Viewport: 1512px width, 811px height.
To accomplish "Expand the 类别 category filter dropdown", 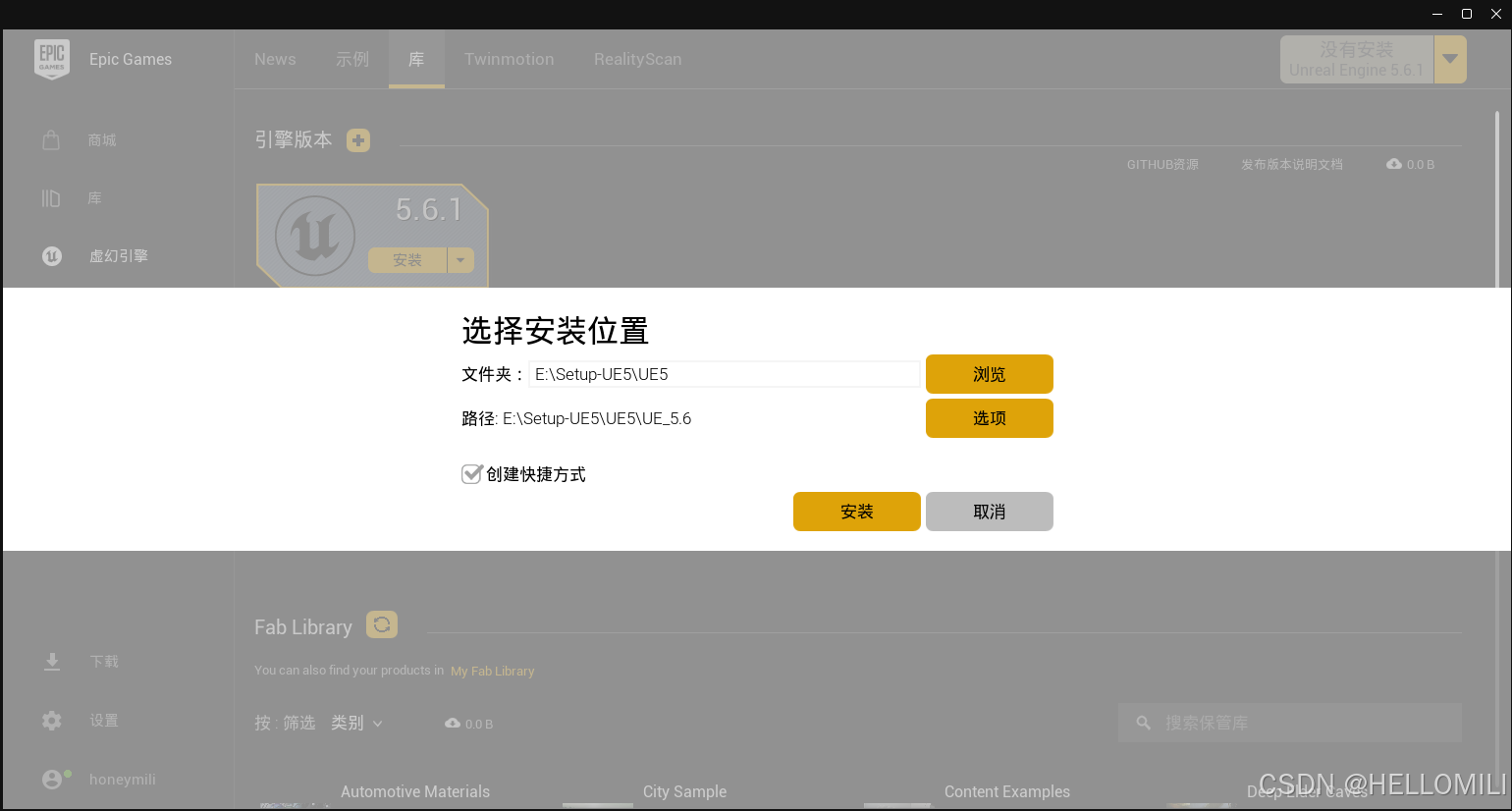I will click(x=357, y=723).
